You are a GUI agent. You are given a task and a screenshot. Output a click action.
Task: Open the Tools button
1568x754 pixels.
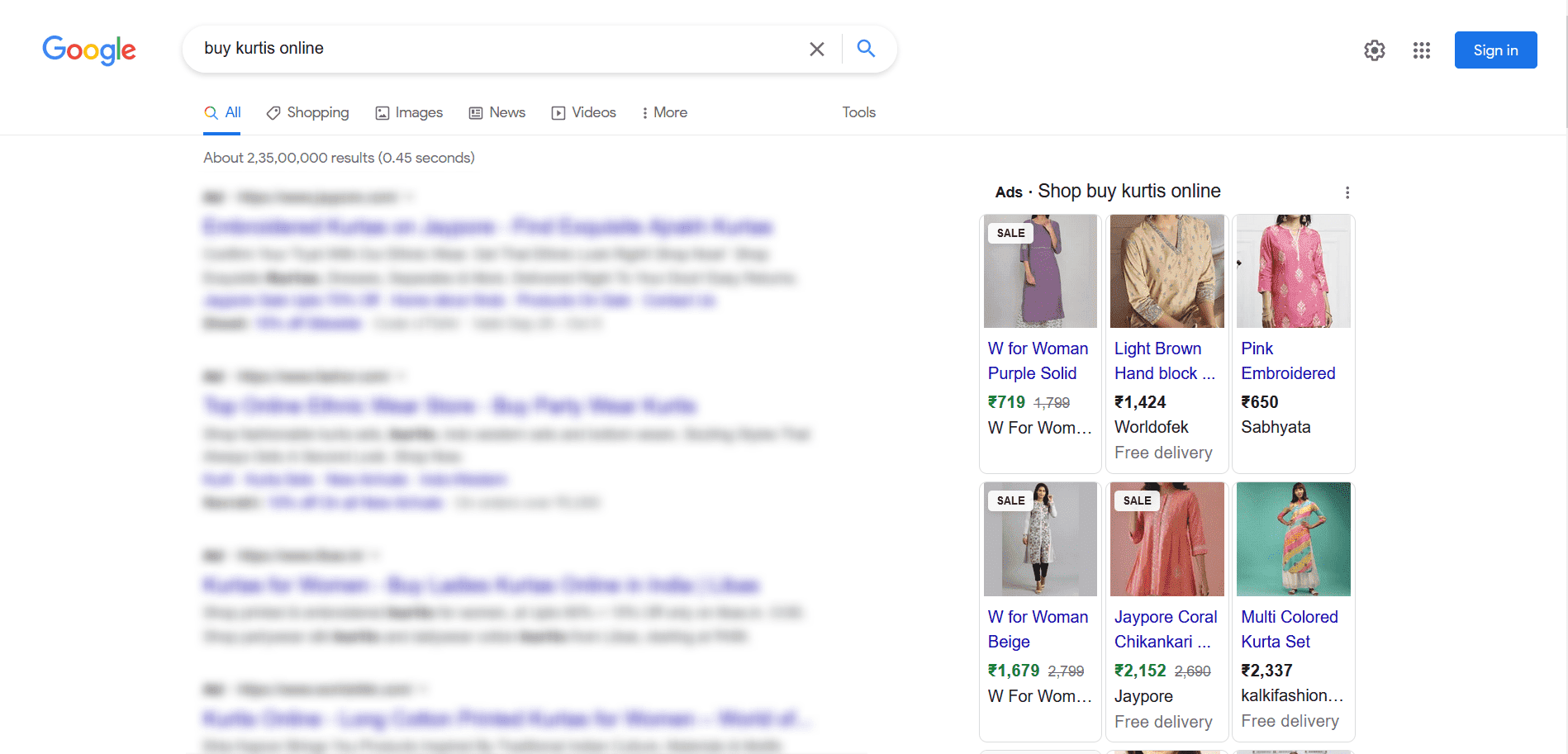point(858,112)
